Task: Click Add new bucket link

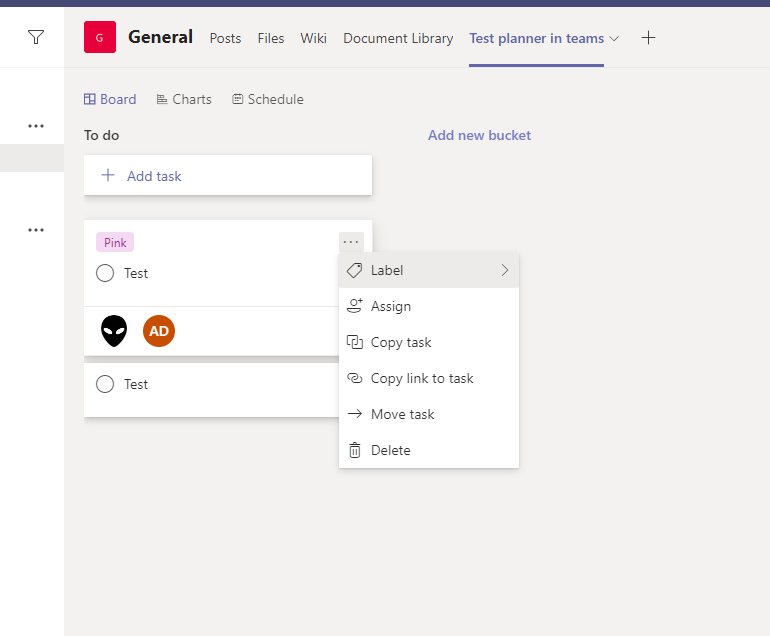Action: coord(479,135)
